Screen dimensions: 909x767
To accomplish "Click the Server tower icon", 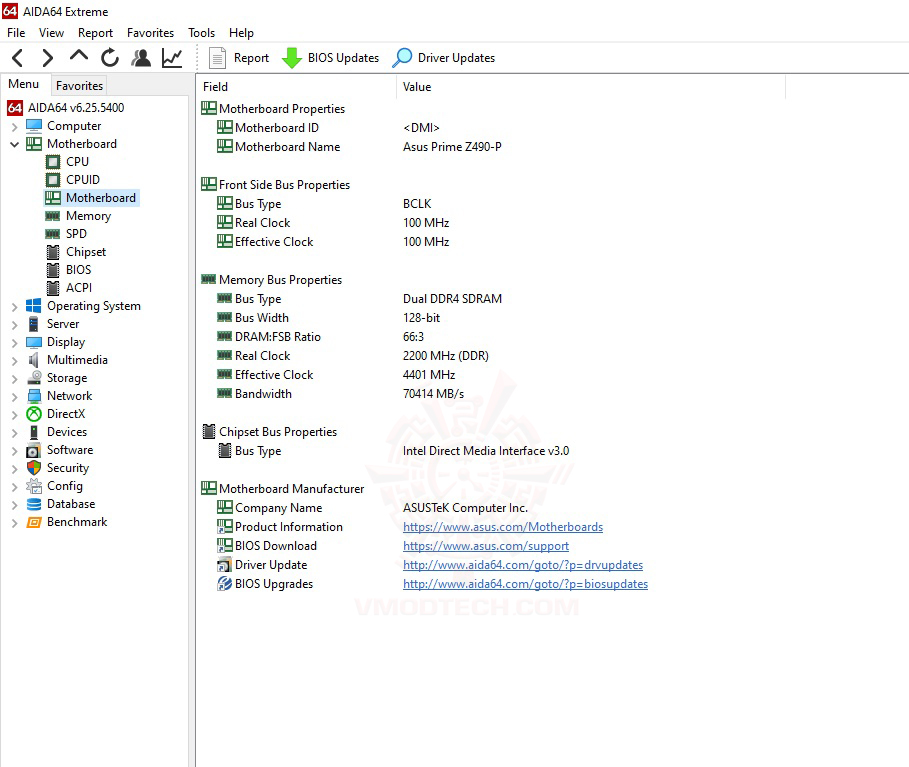I will pos(34,323).
